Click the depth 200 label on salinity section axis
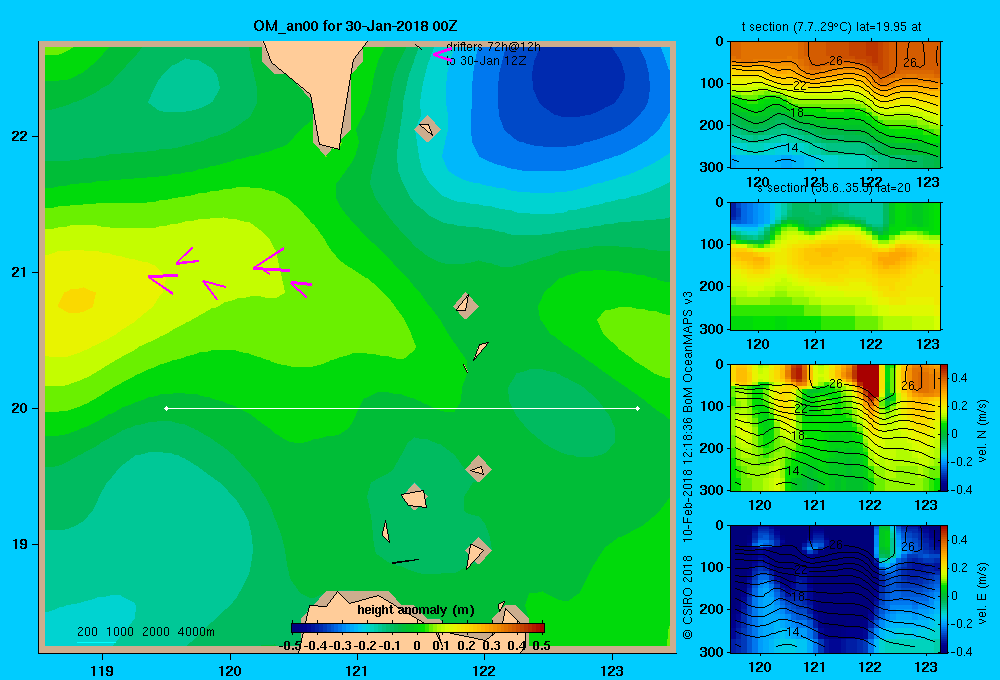 point(713,286)
